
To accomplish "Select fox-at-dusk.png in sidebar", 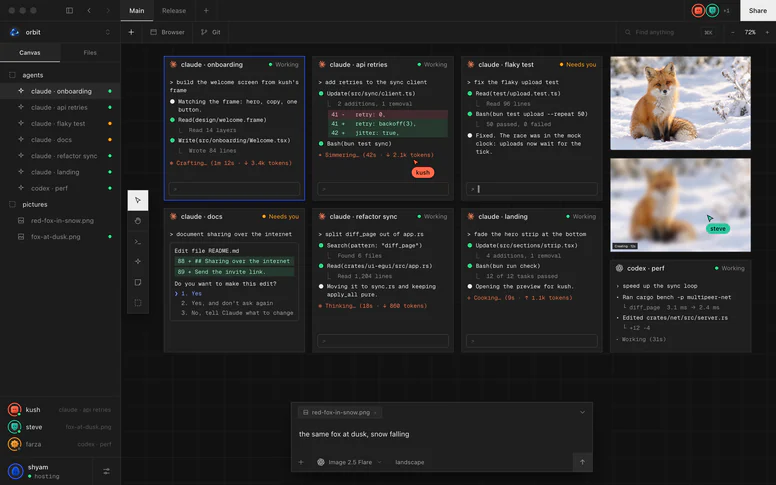I will click(60, 237).
